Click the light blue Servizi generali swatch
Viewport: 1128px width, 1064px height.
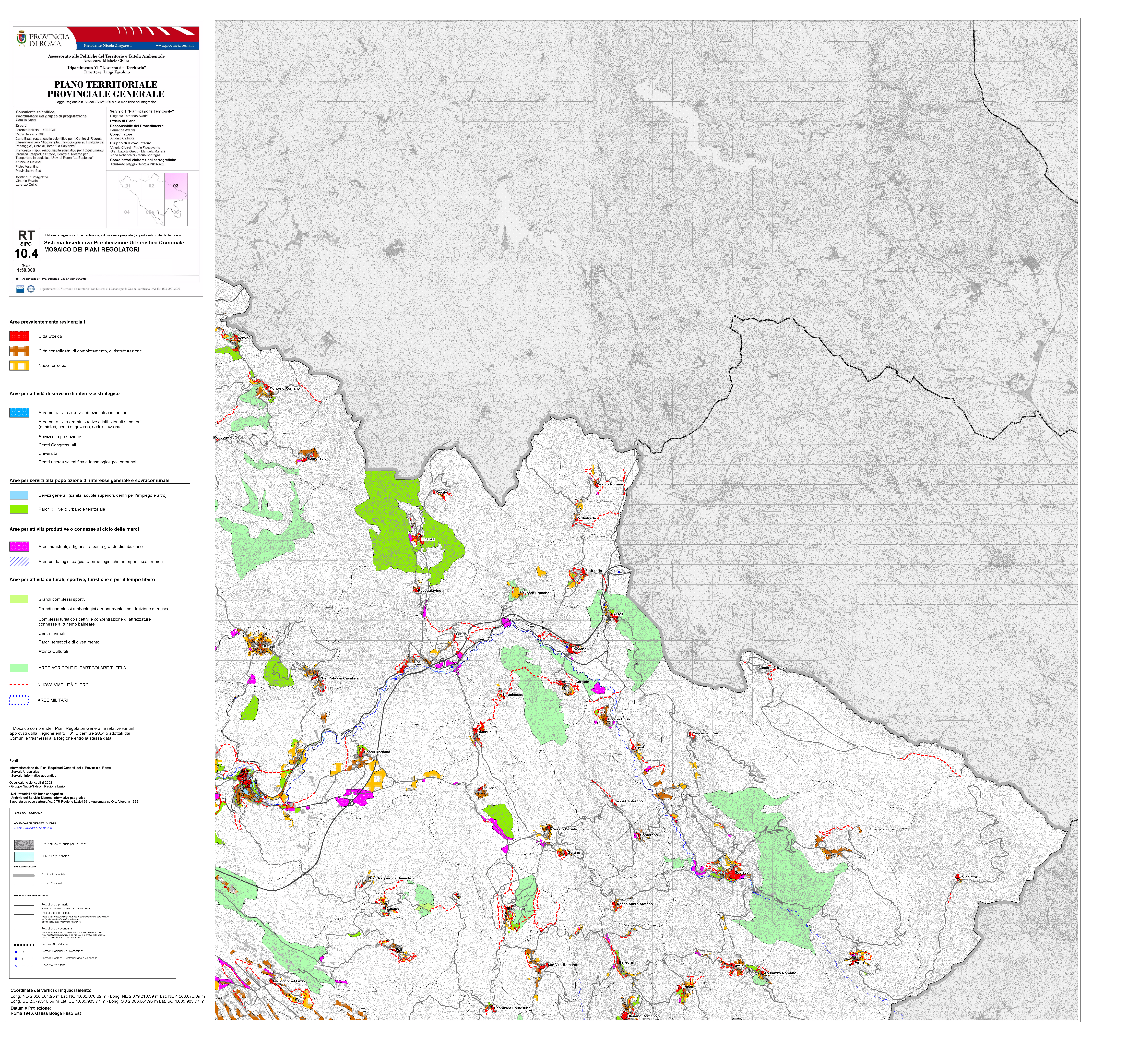point(19,495)
